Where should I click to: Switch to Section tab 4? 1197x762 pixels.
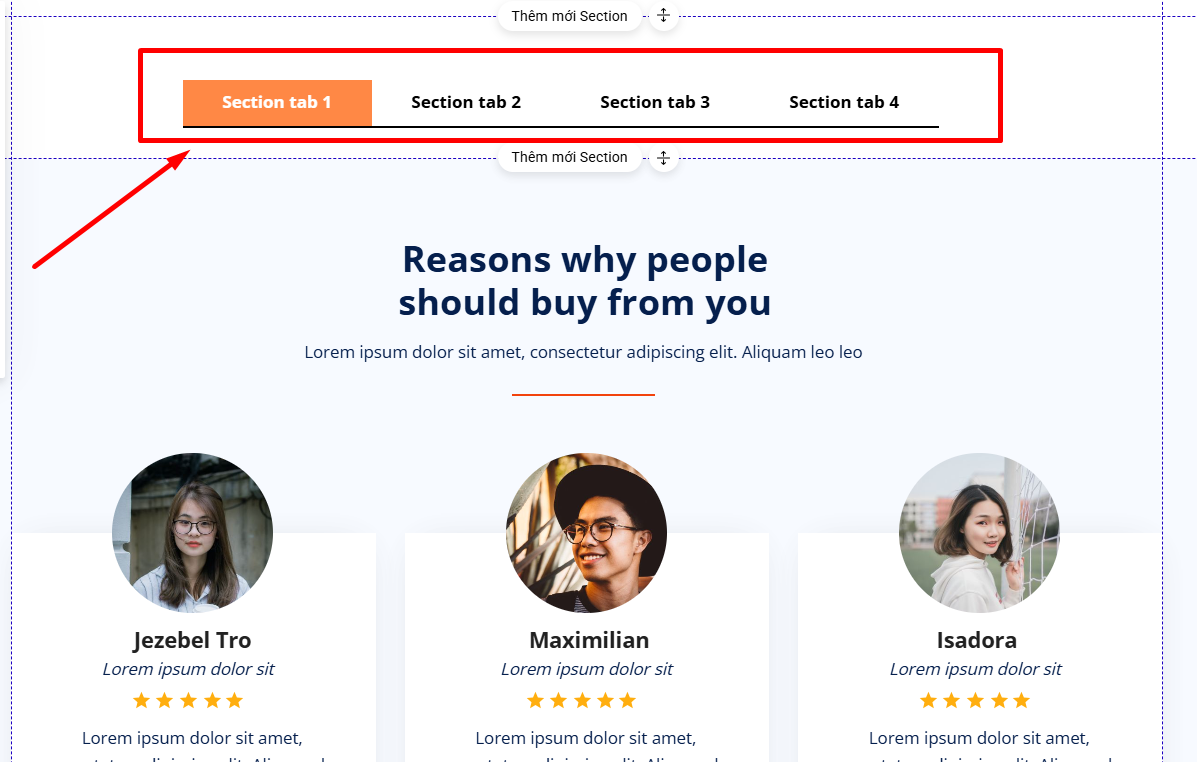coord(844,102)
